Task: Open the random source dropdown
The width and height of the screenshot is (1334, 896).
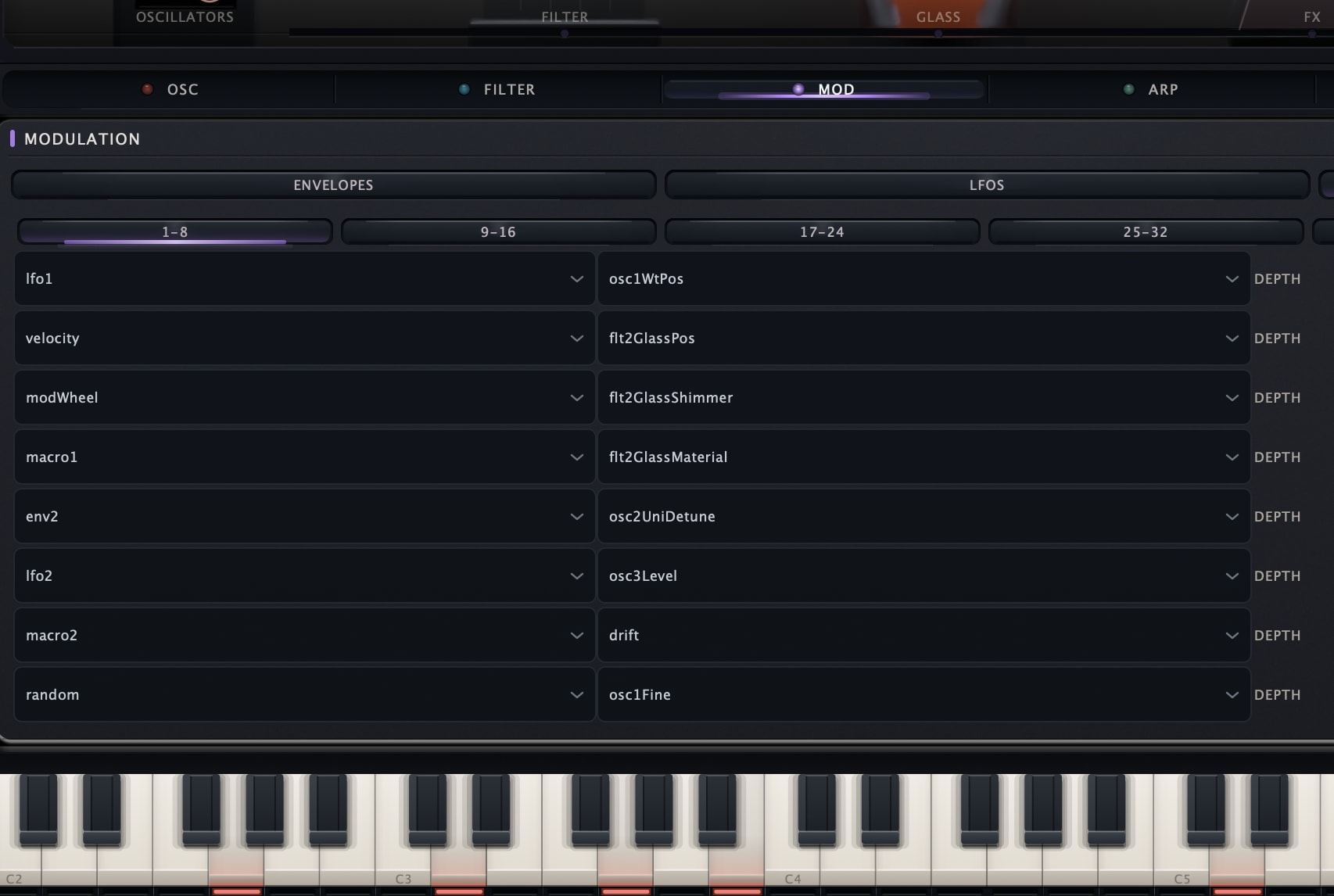Action: click(x=304, y=695)
